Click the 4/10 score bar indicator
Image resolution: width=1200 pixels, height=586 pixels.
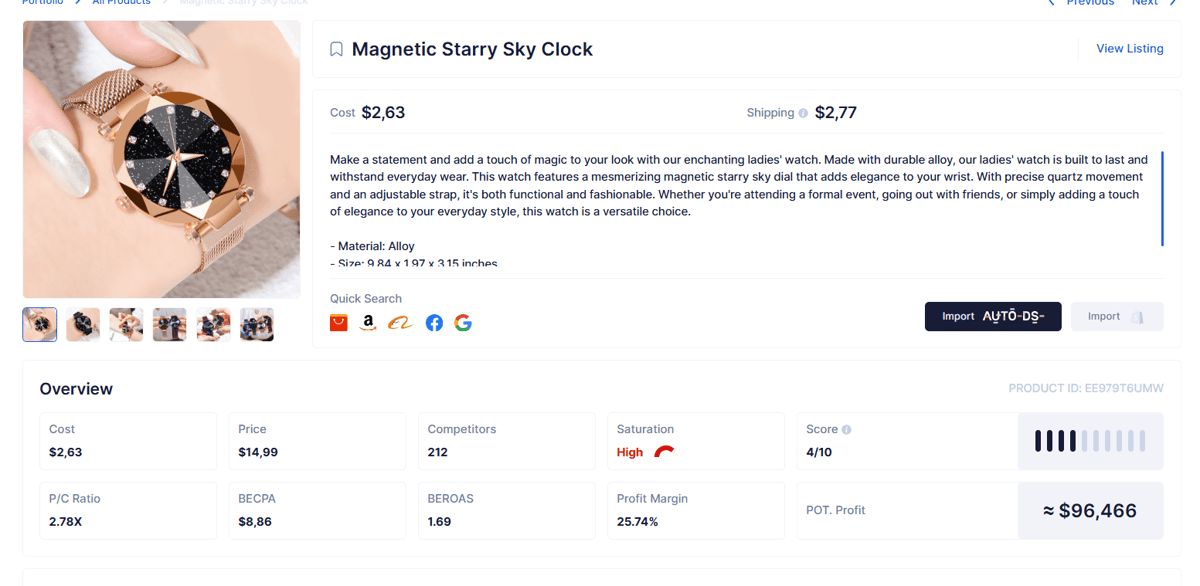click(x=1090, y=441)
